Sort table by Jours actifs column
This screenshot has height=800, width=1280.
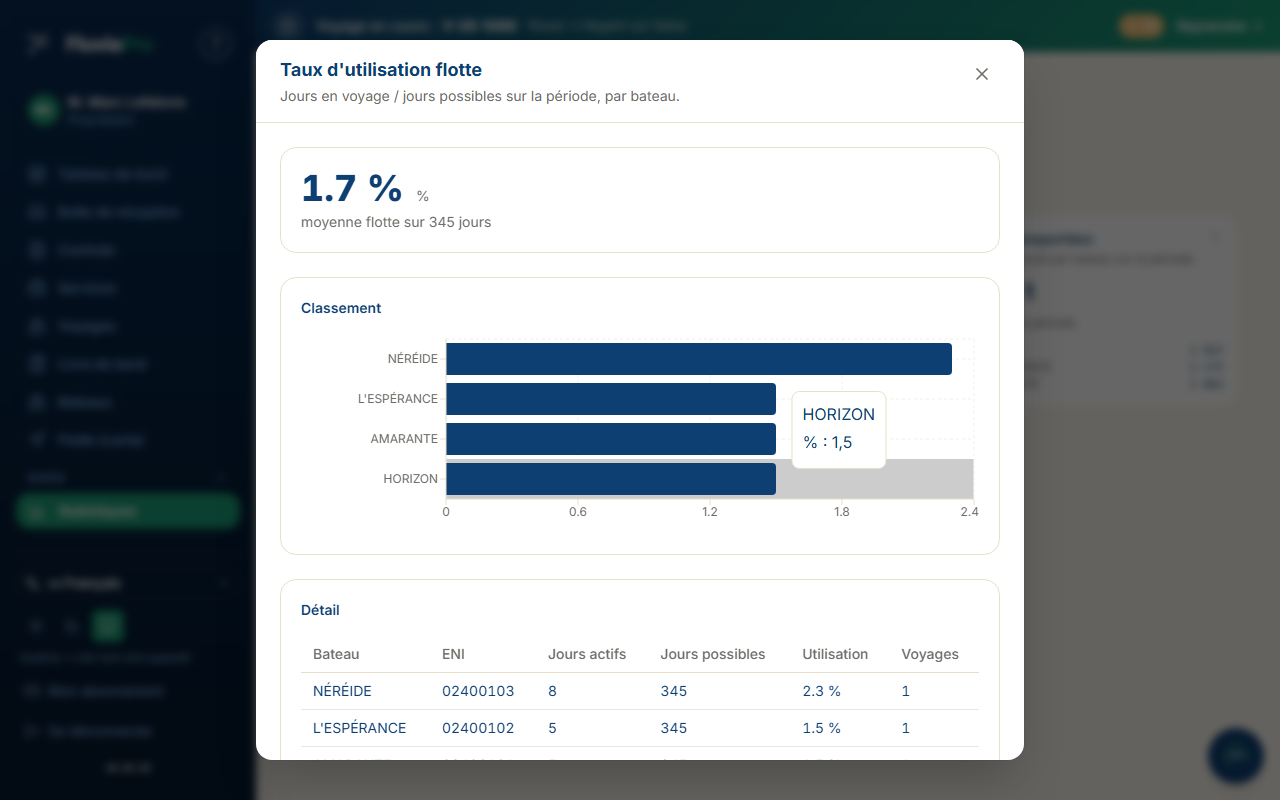(587, 654)
